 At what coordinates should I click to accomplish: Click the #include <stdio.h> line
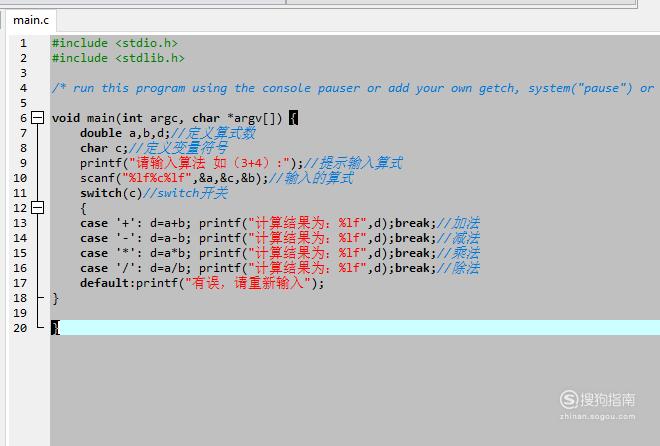(114, 43)
